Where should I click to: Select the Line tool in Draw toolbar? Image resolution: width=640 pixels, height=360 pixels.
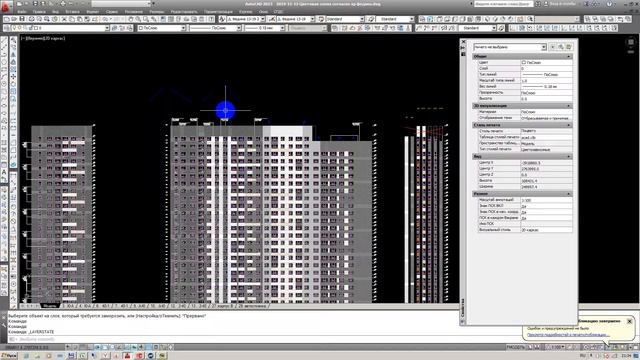point(4,40)
